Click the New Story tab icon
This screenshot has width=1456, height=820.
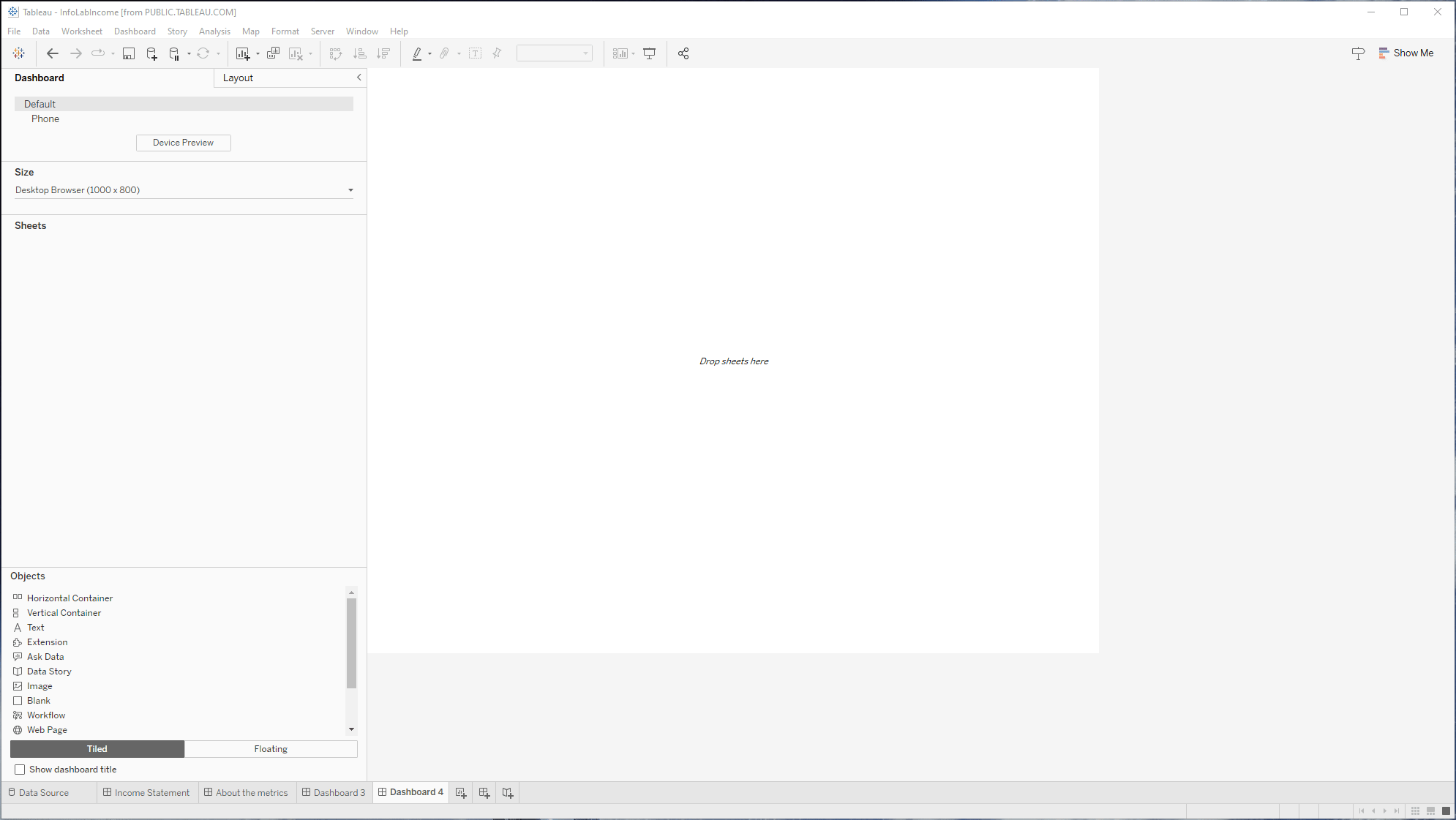click(507, 792)
